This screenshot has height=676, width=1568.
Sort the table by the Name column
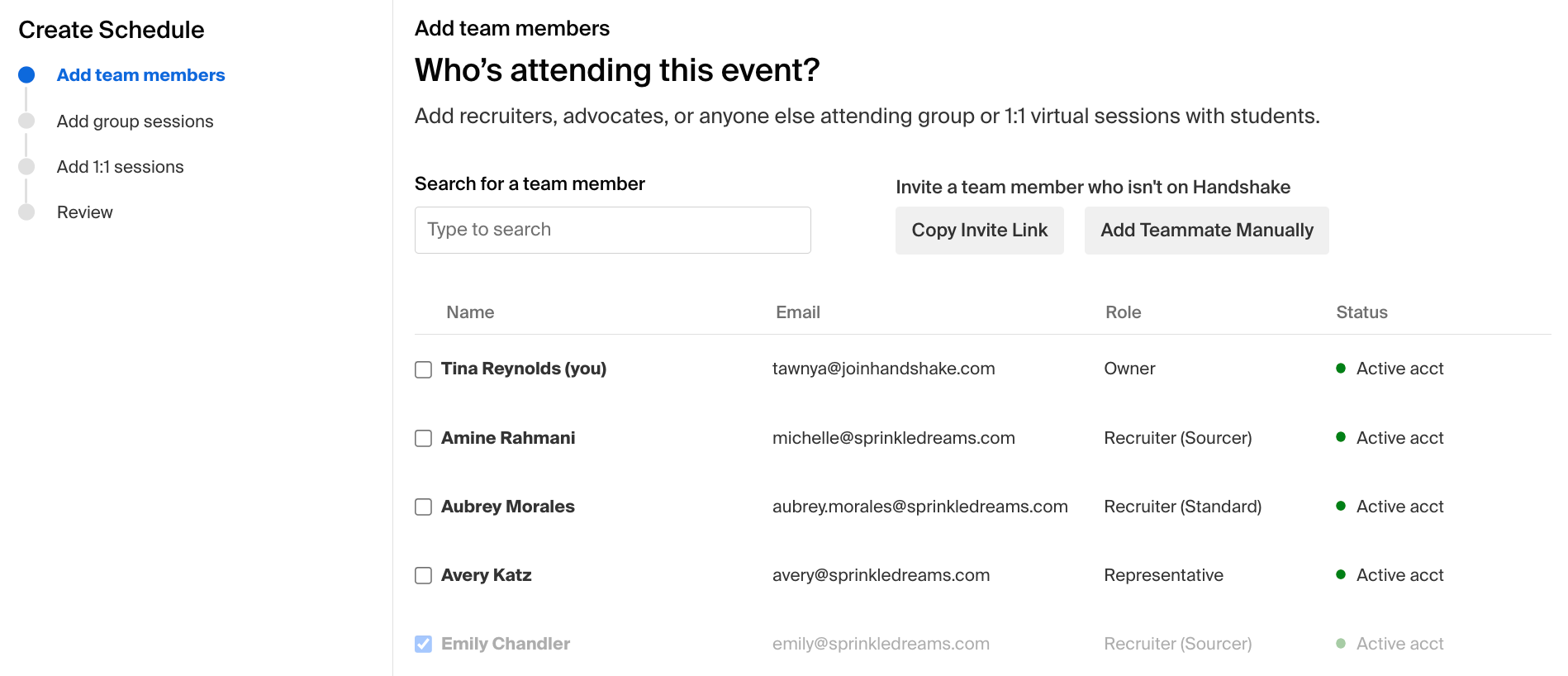point(469,312)
